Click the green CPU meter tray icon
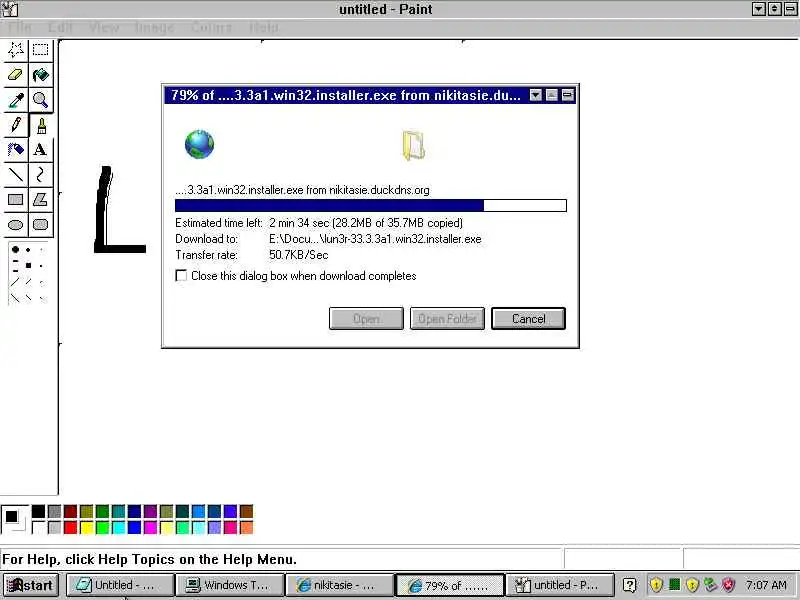The height and width of the screenshot is (600, 800). [x=674, y=584]
